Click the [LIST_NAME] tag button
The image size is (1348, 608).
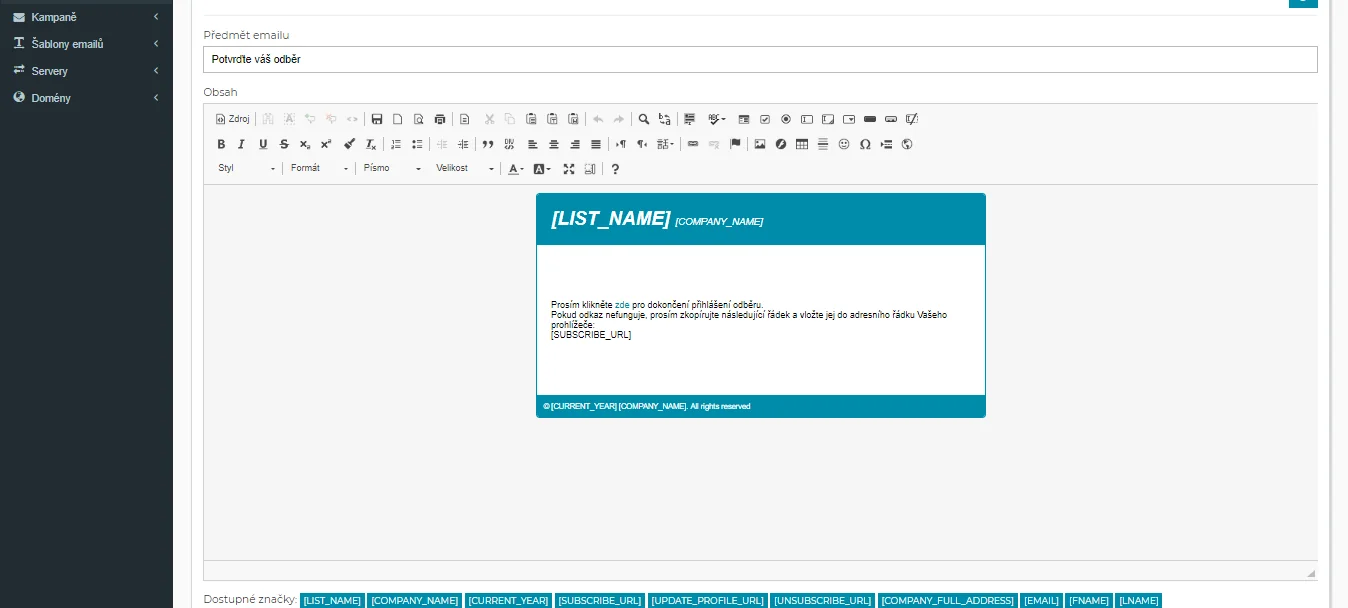coord(332,600)
